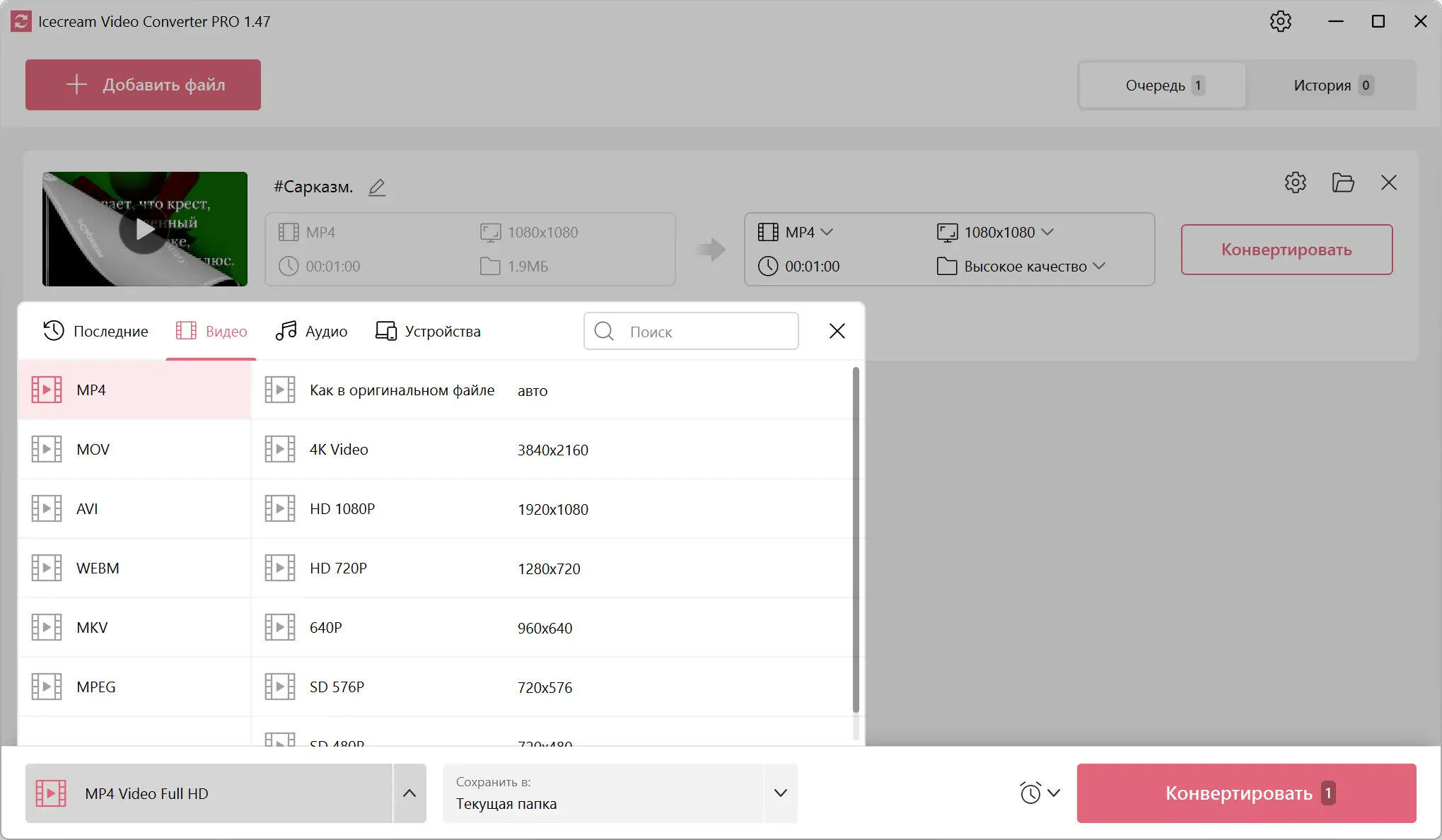1442x840 pixels.
Task: Play the video thumbnail preview
Action: (x=145, y=229)
